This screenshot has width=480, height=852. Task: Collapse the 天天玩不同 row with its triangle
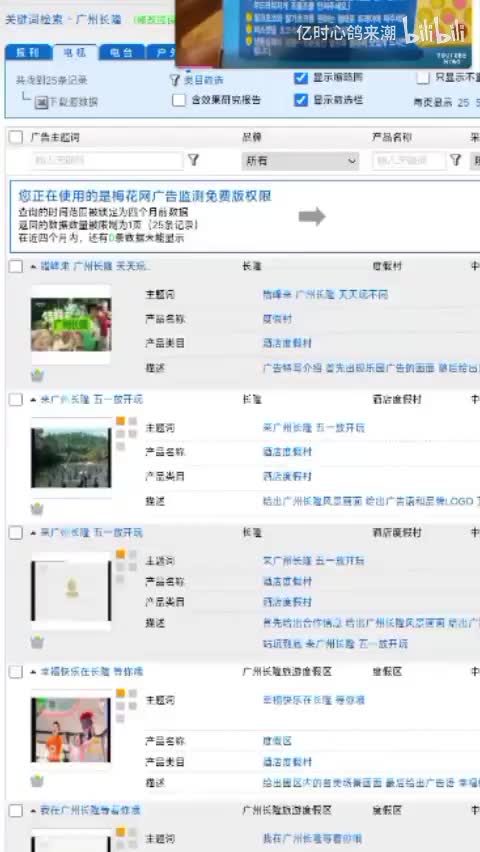click(34, 267)
